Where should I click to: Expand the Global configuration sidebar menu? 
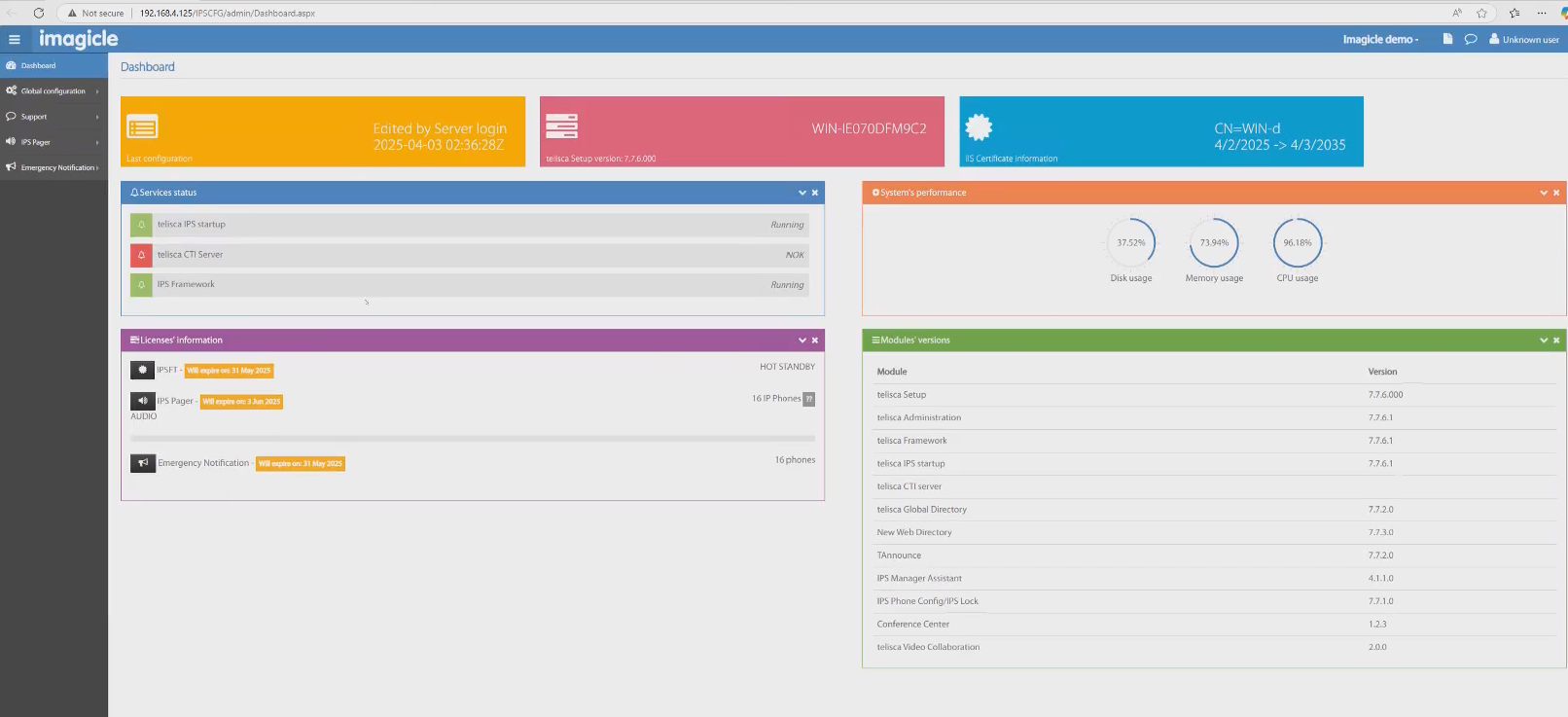click(x=53, y=91)
